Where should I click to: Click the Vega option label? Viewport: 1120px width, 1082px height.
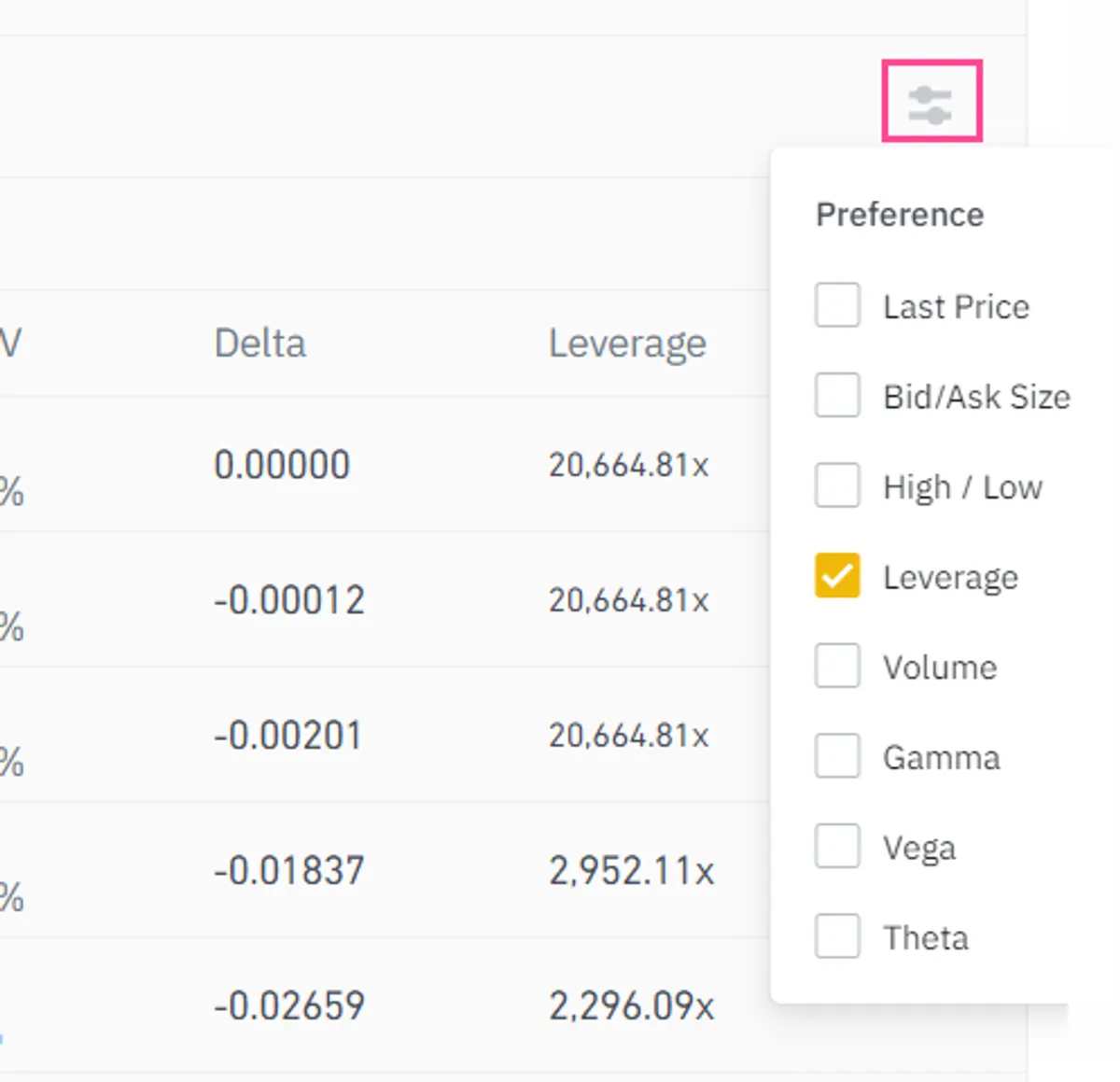coord(919,848)
